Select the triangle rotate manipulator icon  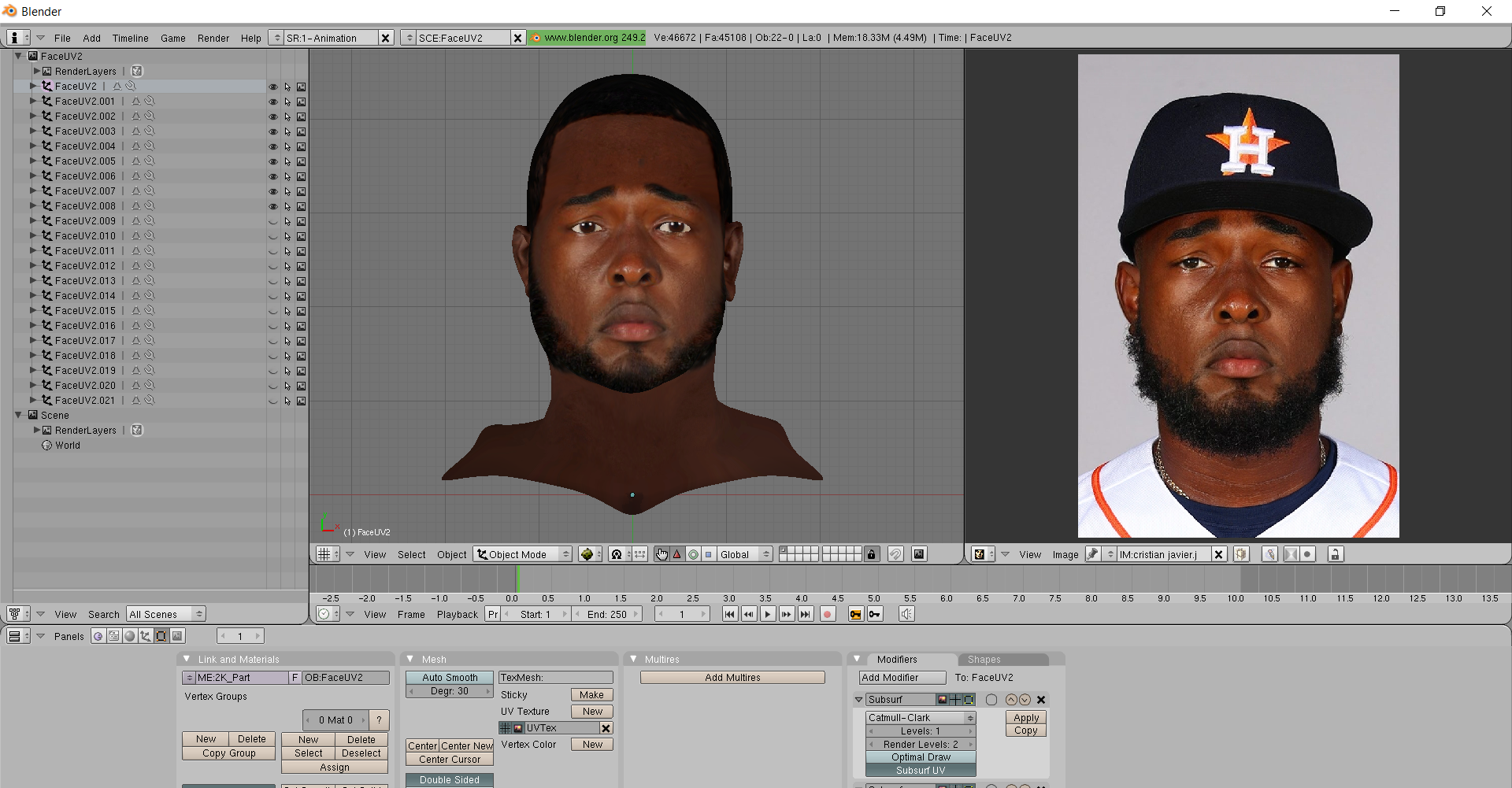676,554
